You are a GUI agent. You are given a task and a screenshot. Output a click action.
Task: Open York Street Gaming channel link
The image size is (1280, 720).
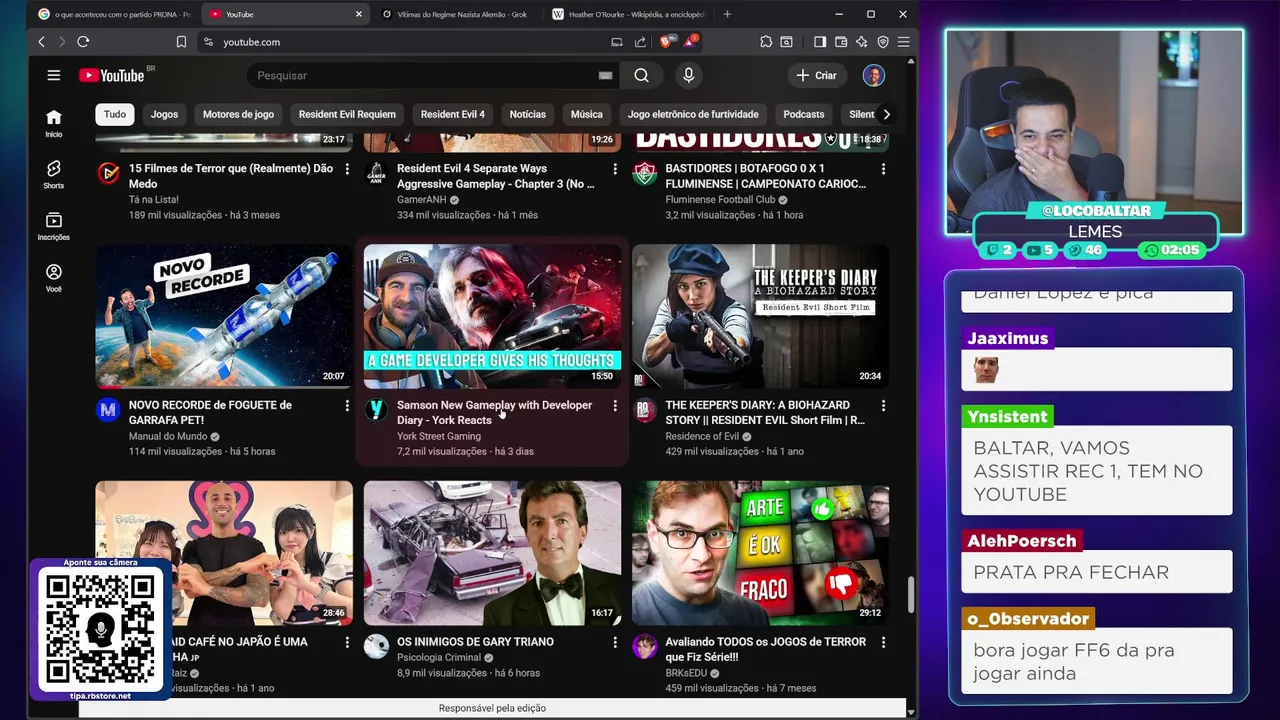(x=439, y=436)
